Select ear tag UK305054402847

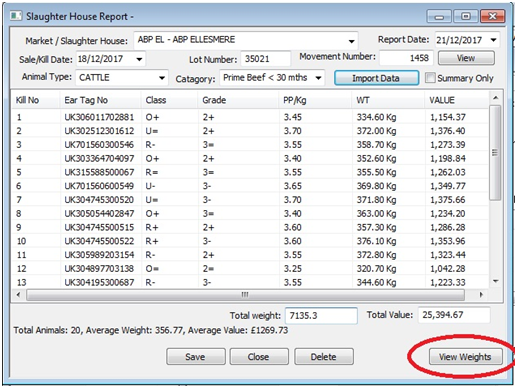pyautogui.click(x=99, y=214)
